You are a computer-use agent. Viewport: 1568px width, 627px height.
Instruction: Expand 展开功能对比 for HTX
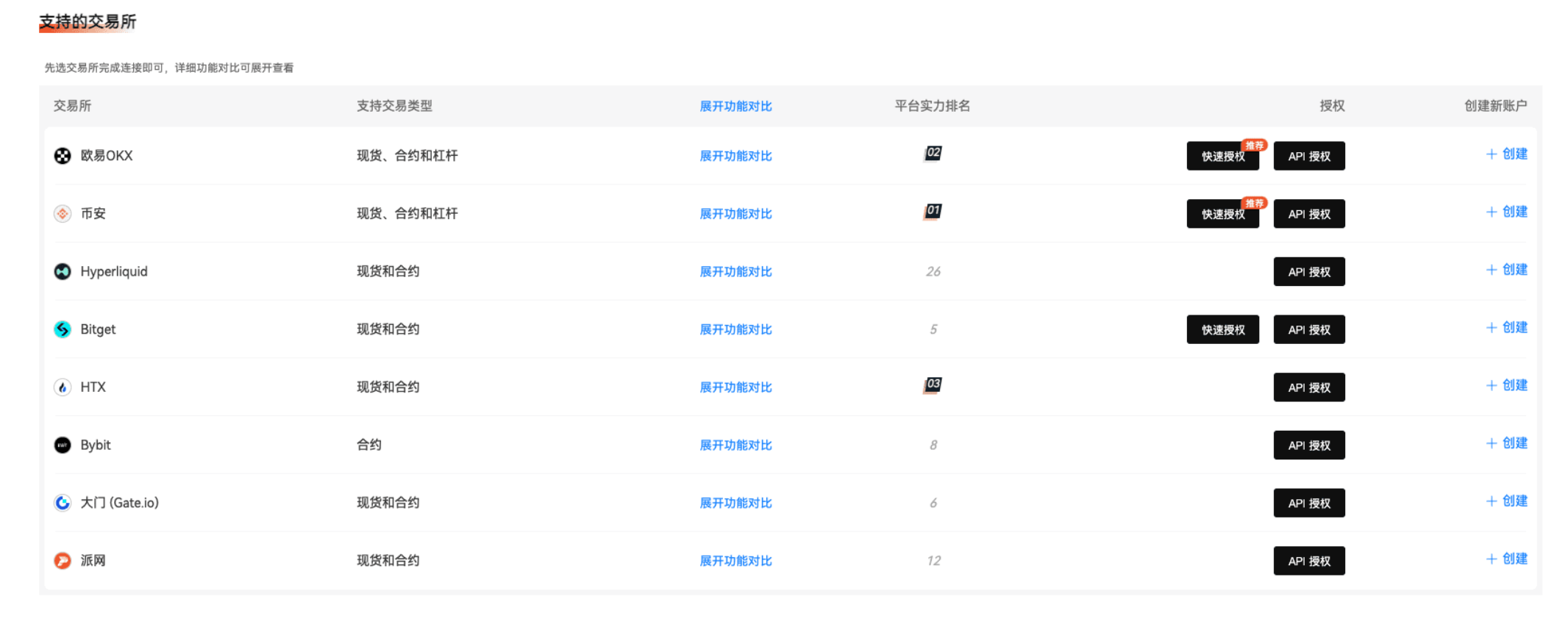735,387
